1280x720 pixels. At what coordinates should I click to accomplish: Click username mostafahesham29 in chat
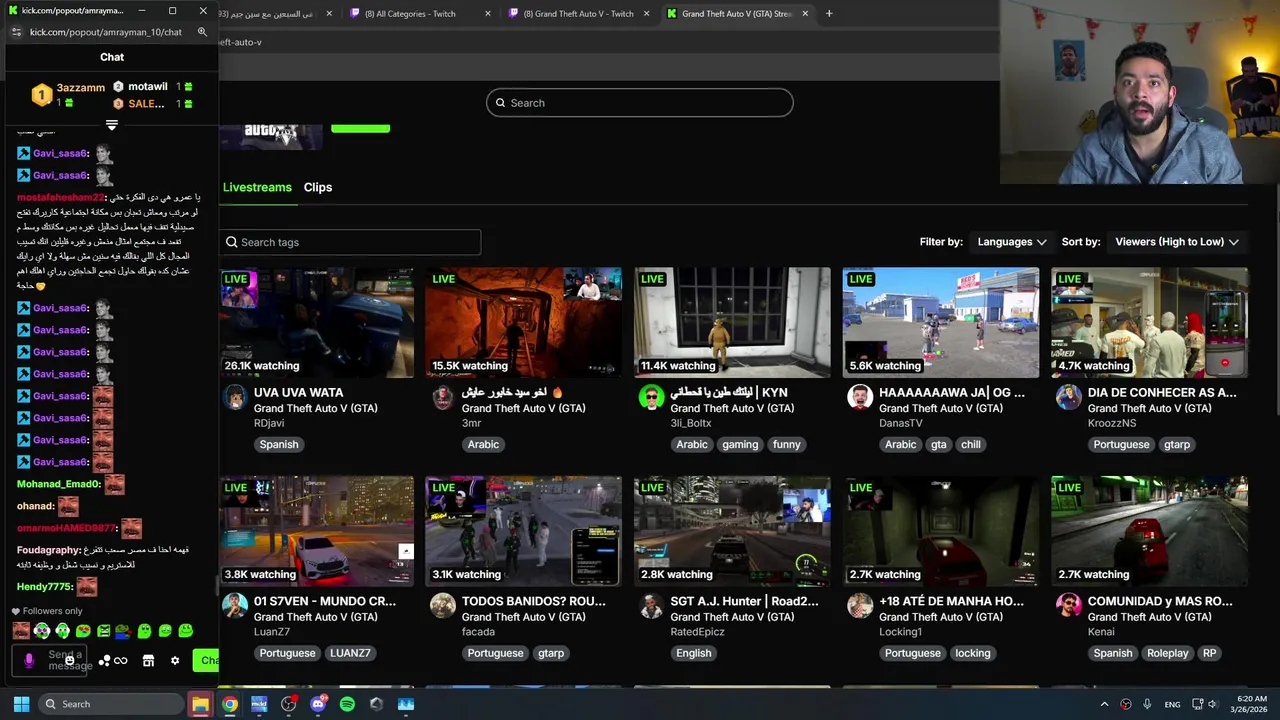tap(61, 198)
